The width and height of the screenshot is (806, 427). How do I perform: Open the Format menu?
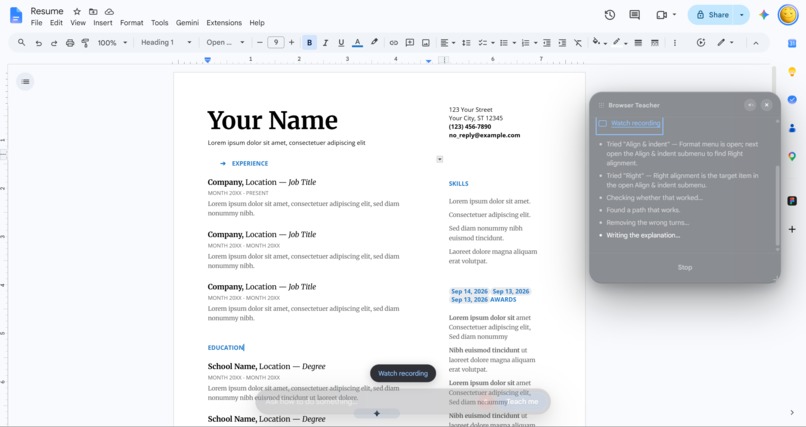pos(132,23)
